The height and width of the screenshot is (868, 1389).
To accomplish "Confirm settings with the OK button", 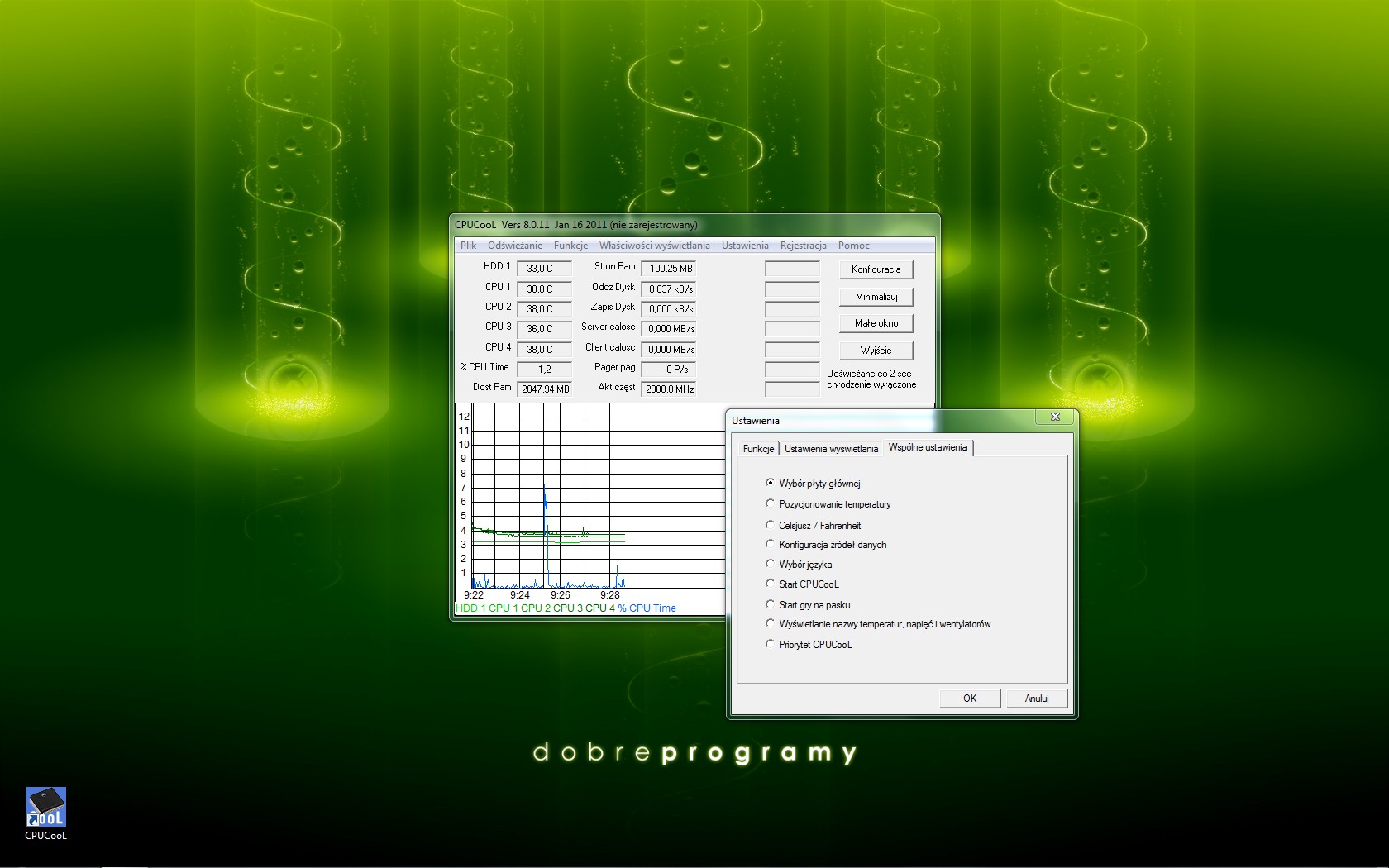I will click(970, 699).
